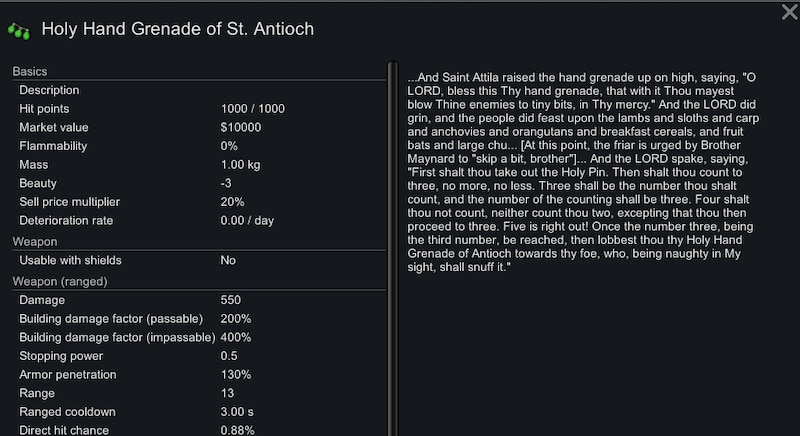Select the Hit points stat row

[x=199, y=109]
